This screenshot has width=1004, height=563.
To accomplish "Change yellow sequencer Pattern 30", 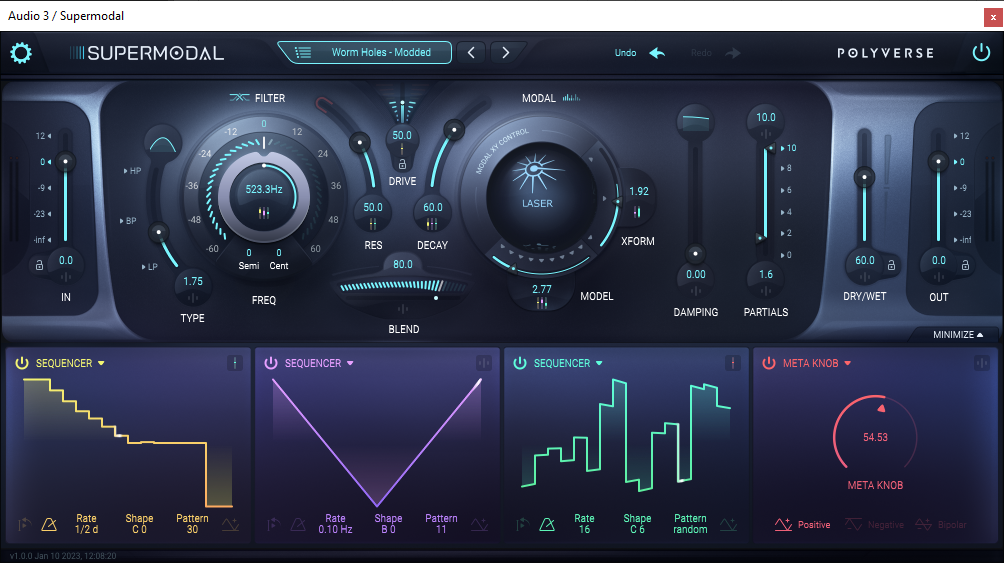I will coord(192,524).
